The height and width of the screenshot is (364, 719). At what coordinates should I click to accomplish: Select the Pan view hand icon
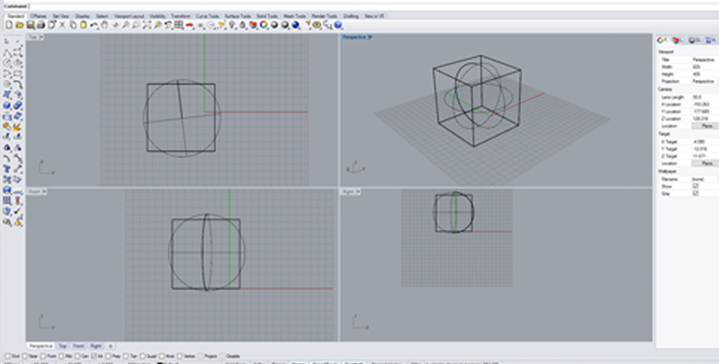coord(105,25)
